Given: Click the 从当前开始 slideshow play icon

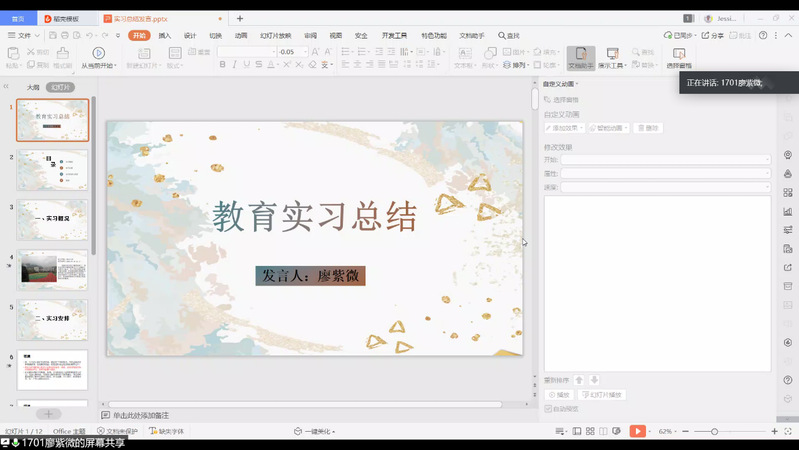Looking at the screenshot, I should 98,53.
